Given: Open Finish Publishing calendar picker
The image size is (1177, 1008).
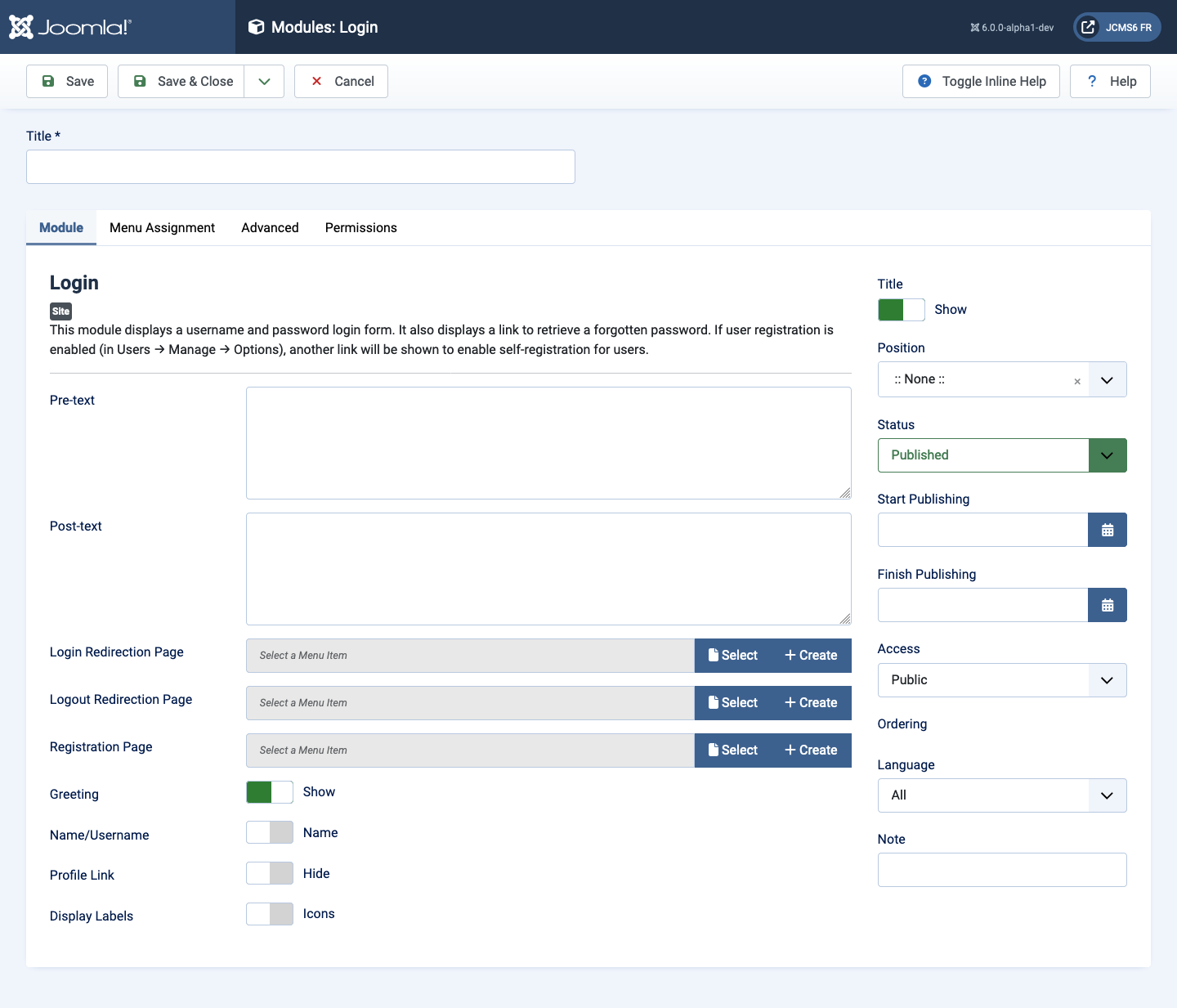Looking at the screenshot, I should click(1108, 605).
